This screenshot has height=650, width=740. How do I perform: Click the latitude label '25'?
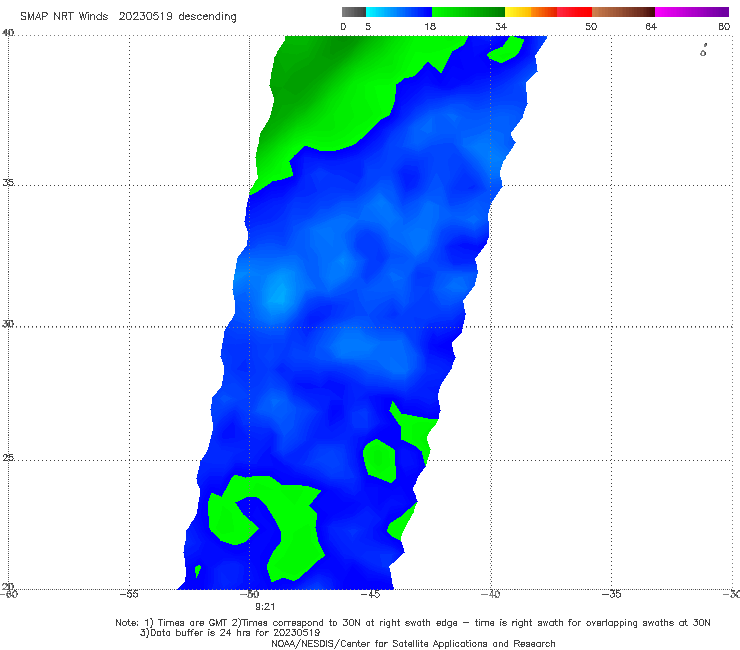[x=8, y=458]
